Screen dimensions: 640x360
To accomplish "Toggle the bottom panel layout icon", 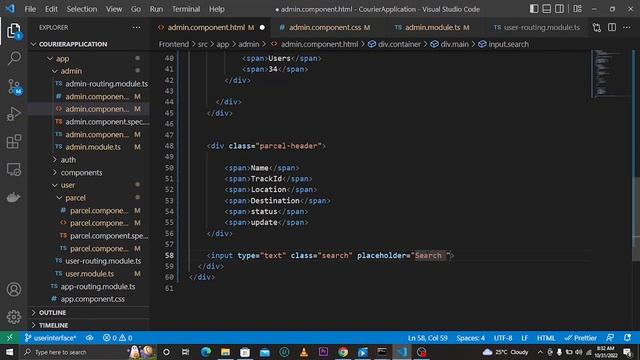I will click(x=547, y=9).
